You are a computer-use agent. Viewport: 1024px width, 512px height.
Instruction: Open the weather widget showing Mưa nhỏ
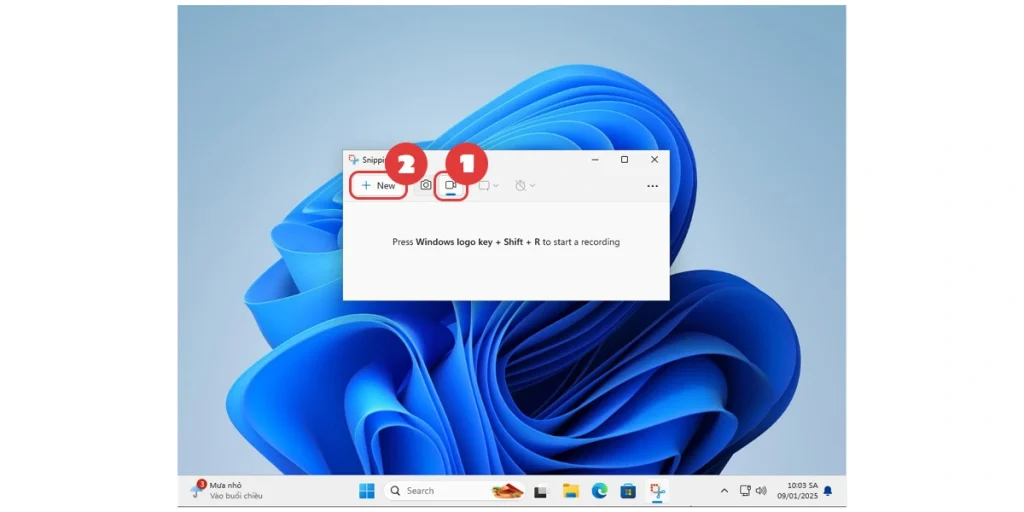tap(227, 490)
